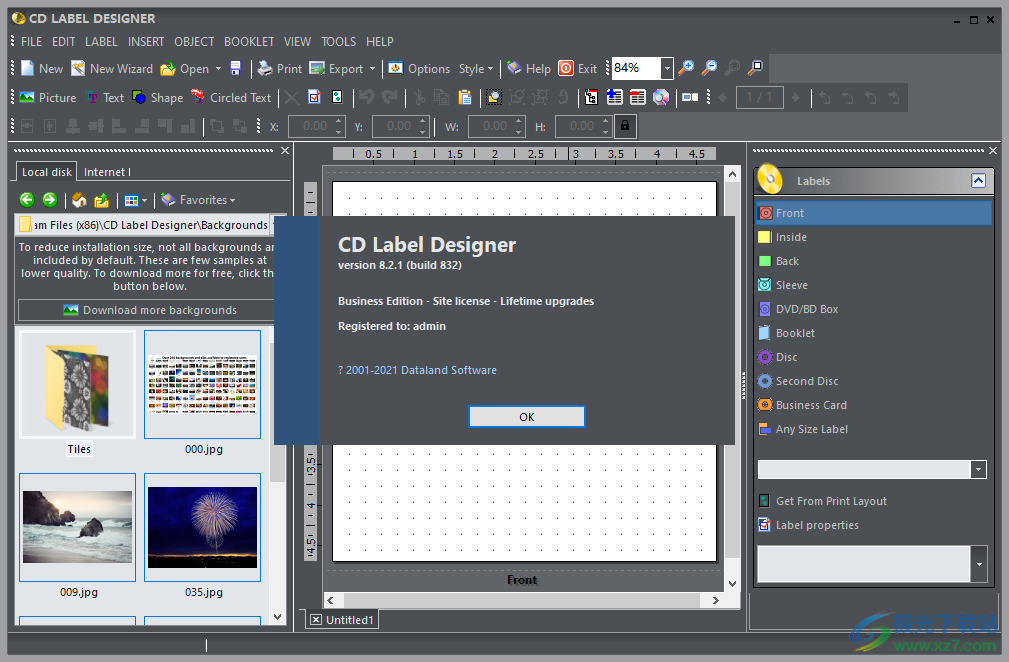Select the Shape tool
This screenshot has height=662, width=1009.
[x=157, y=97]
